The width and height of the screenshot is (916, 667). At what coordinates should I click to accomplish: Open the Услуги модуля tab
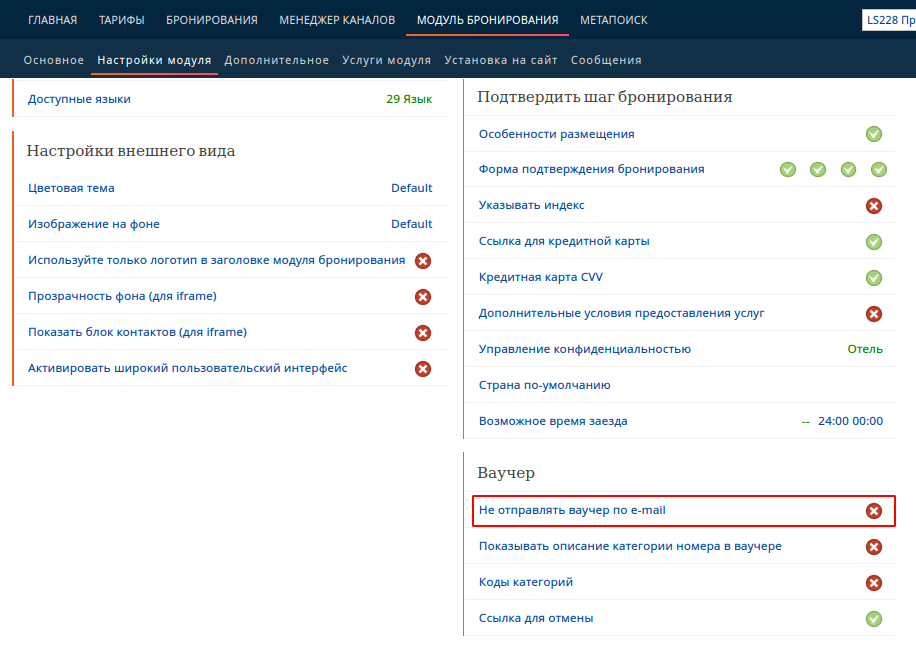tap(386, 60)
